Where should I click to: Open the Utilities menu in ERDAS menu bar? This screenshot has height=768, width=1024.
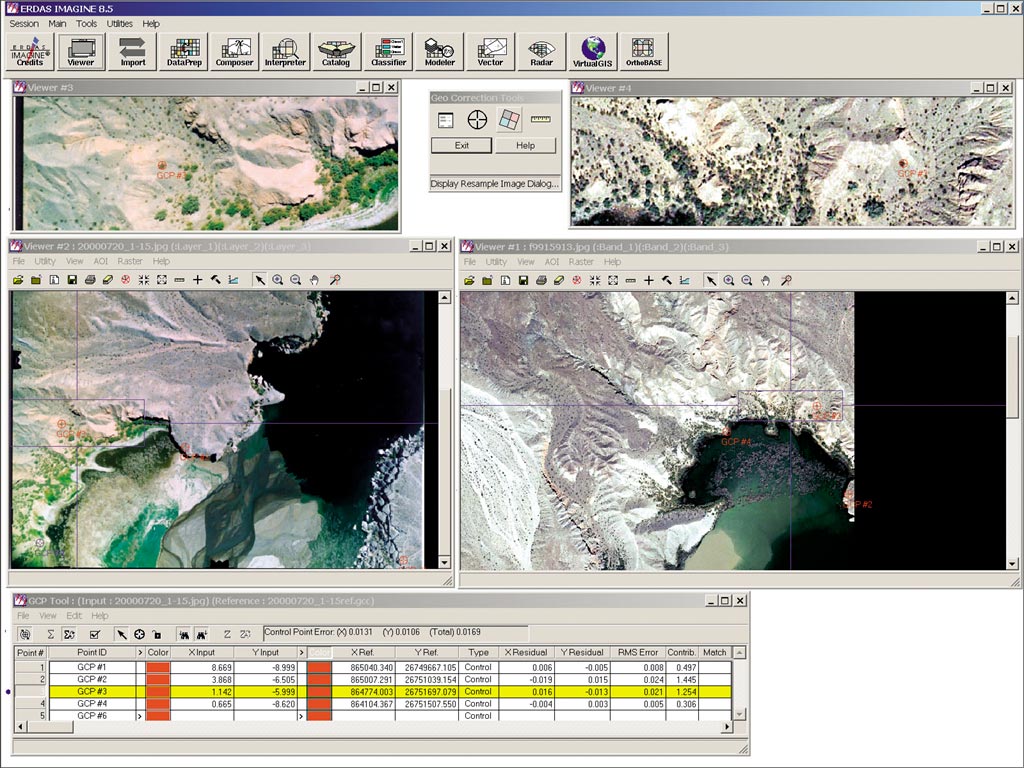120,24
